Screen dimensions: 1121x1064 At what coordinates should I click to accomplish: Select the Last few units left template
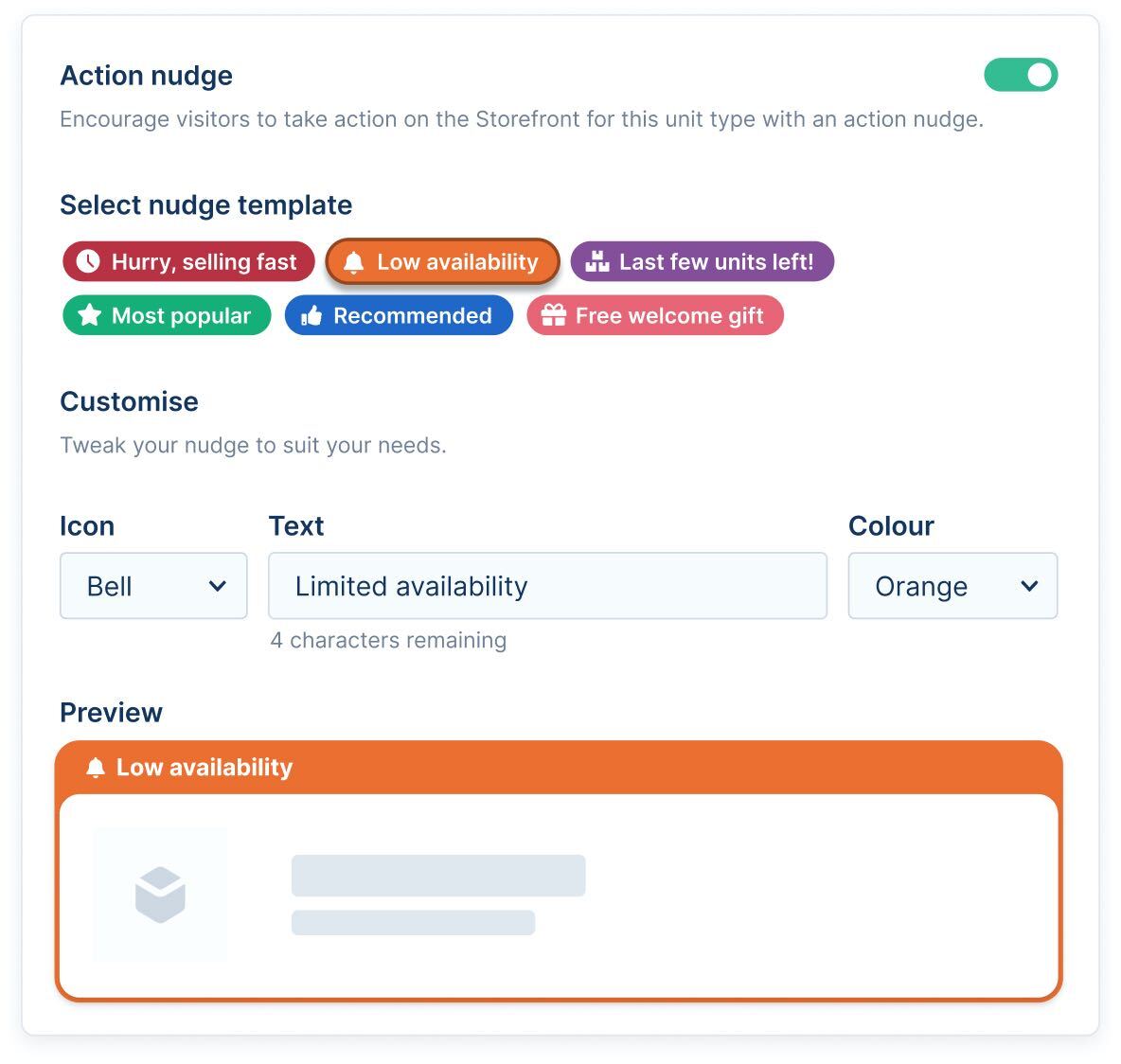pyautogui.click(x=702, y=261)
